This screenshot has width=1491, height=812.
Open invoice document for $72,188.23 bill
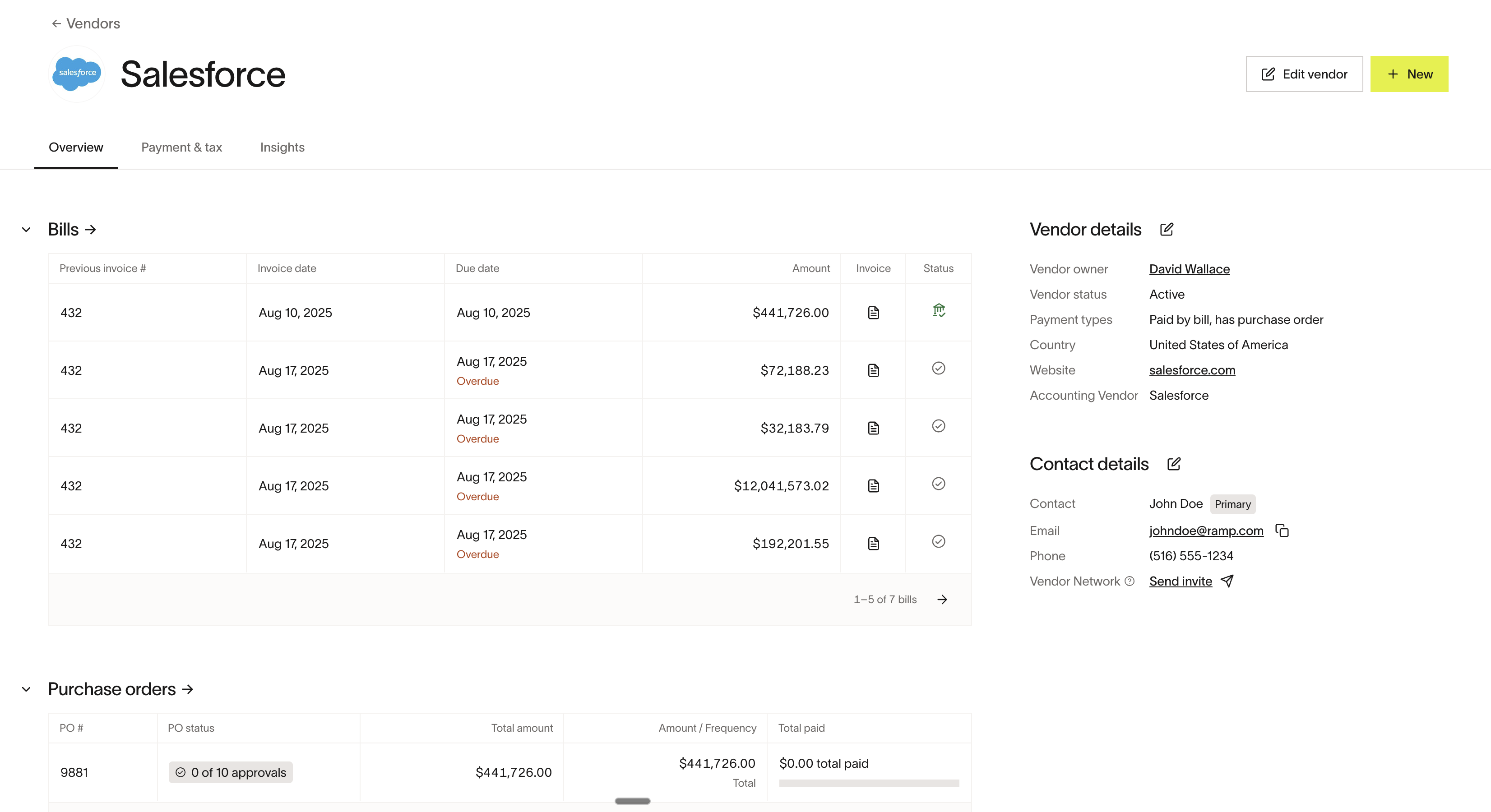click(x=873, y=370)
